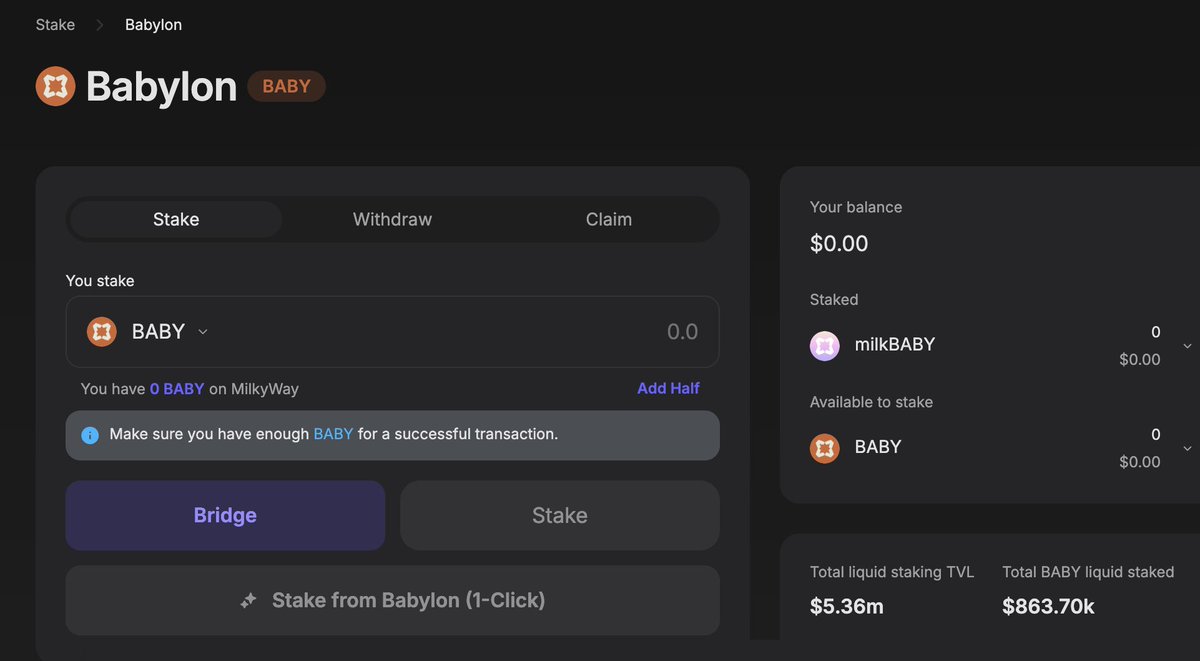This screenshot has height=661, width=1200.
Task: Click the BABY icon under Available to stake
Action: [825, 447]
